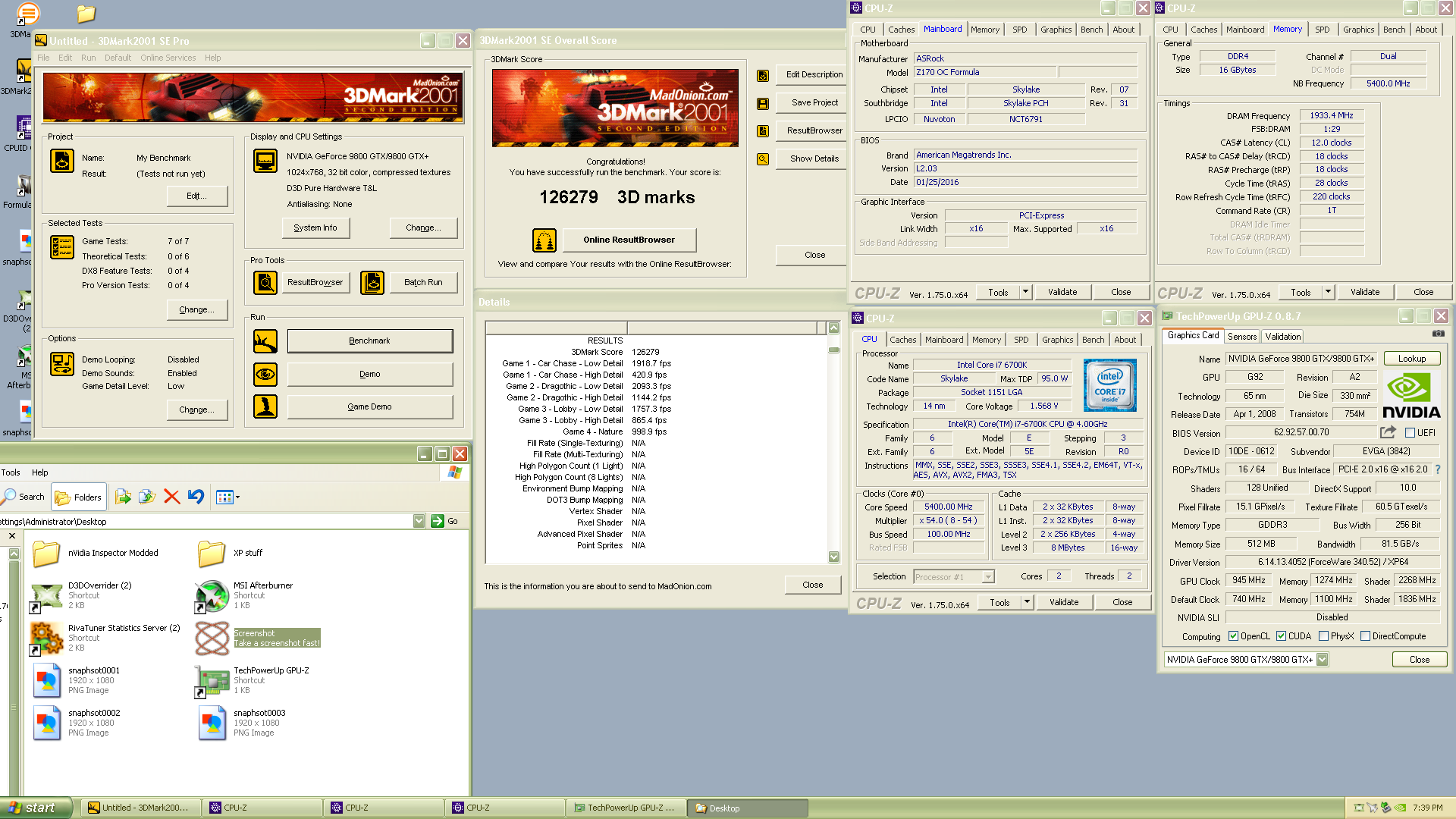Click the Online ResultBrowser icon in score window

pyautogui.click(x=544, y=240)
